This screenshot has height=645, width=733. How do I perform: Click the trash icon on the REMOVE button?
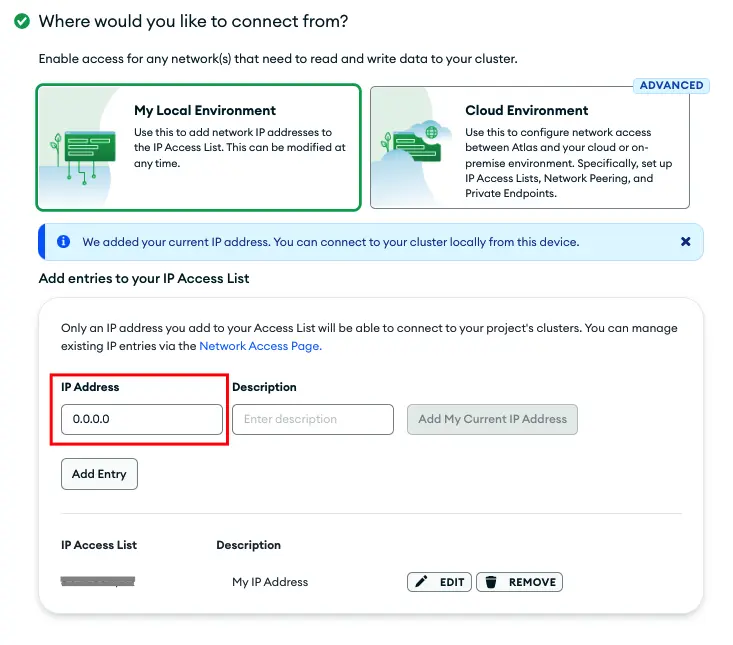coord(491,582)
